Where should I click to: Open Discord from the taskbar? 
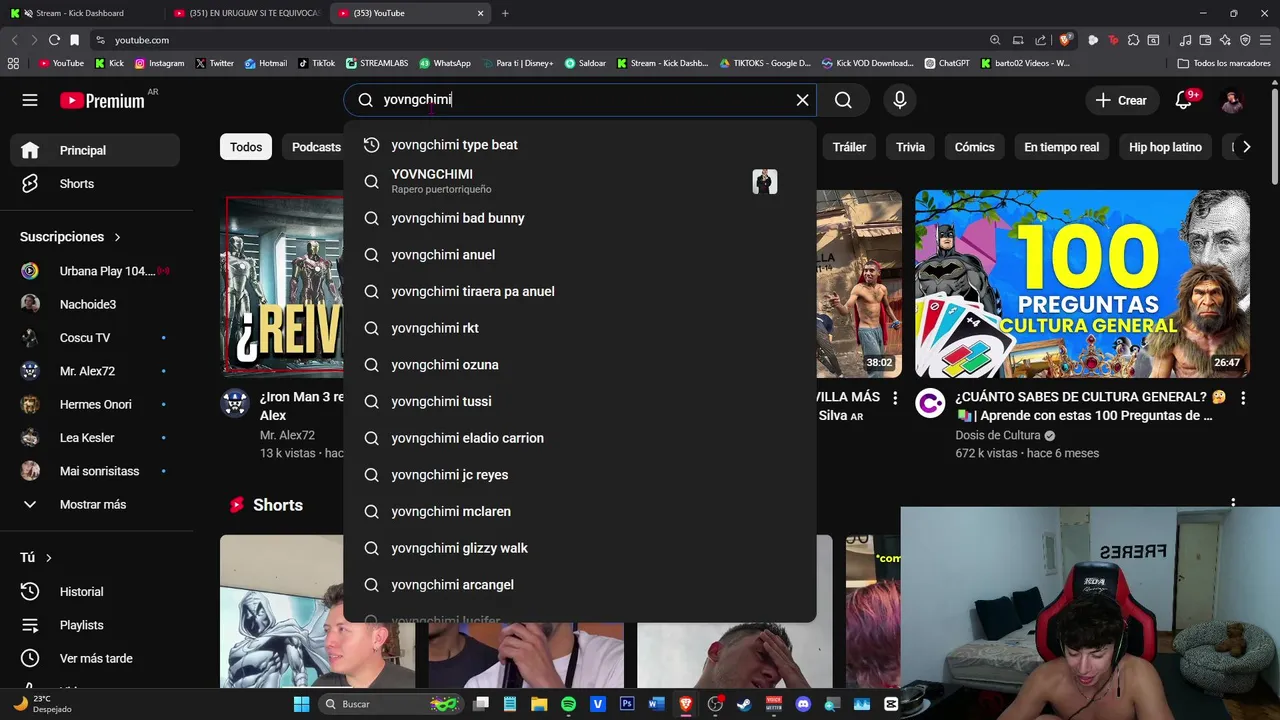point(802,704)
